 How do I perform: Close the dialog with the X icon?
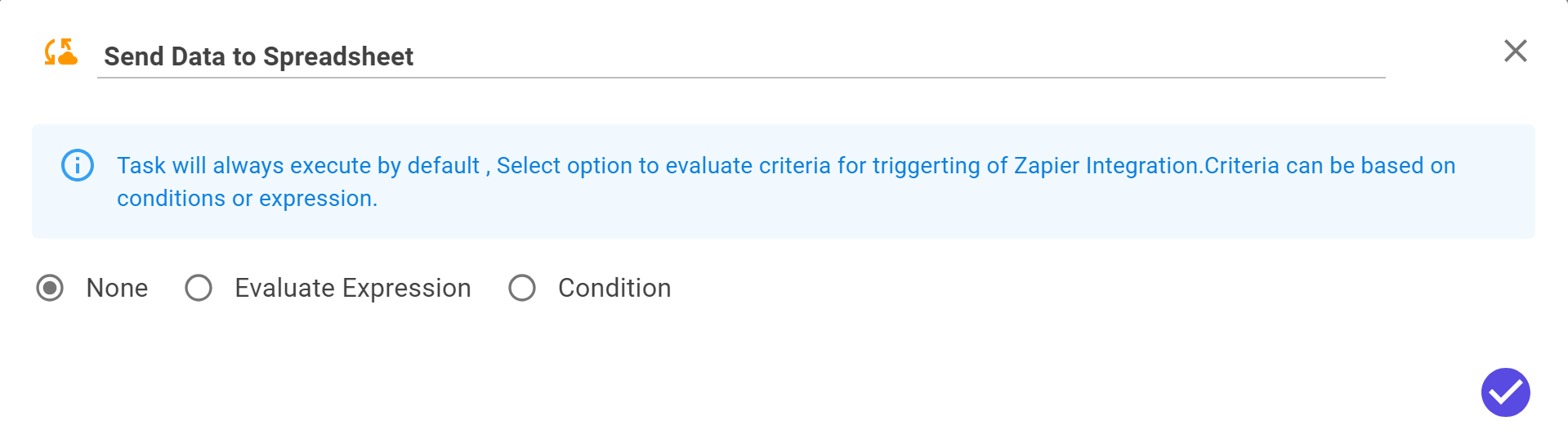pyautogui.click(x=1516, y=51)
